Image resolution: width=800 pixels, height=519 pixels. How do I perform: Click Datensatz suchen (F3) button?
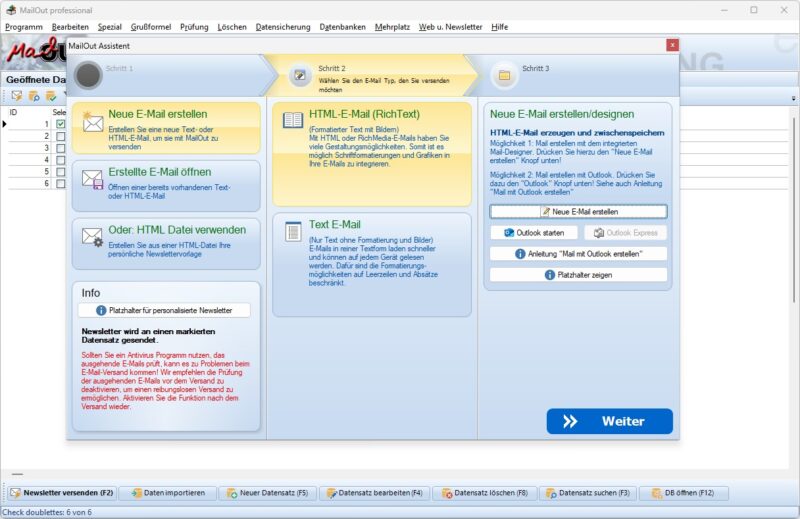click(588, 493)
